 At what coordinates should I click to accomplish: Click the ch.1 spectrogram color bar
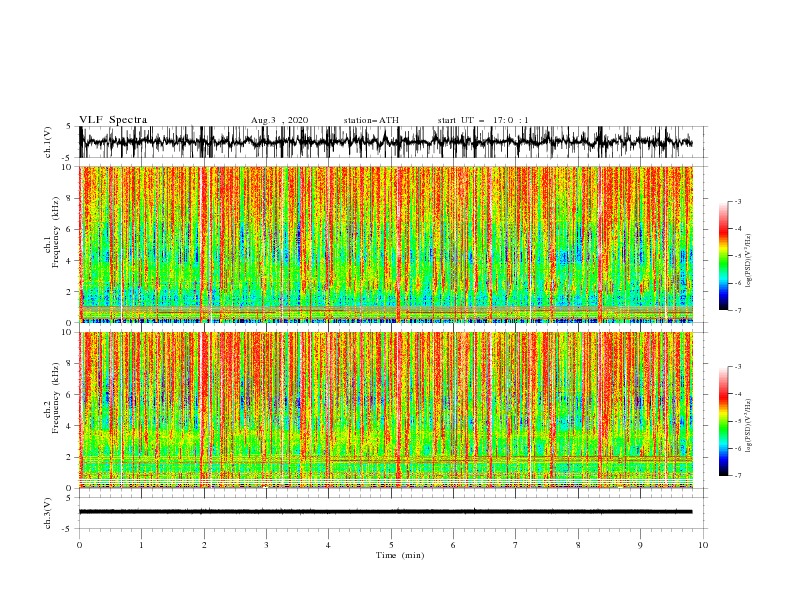(x=723, y=255)
